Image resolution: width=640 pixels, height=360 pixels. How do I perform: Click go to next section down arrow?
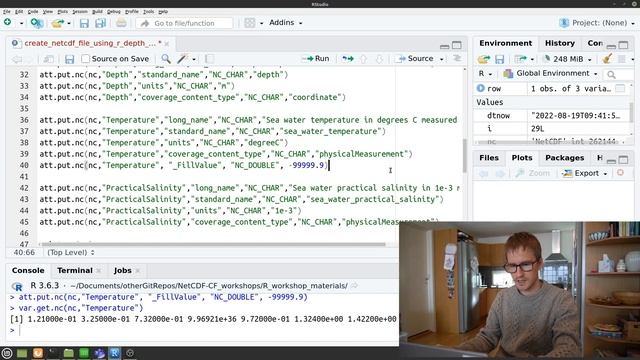[x=380, y=59]
